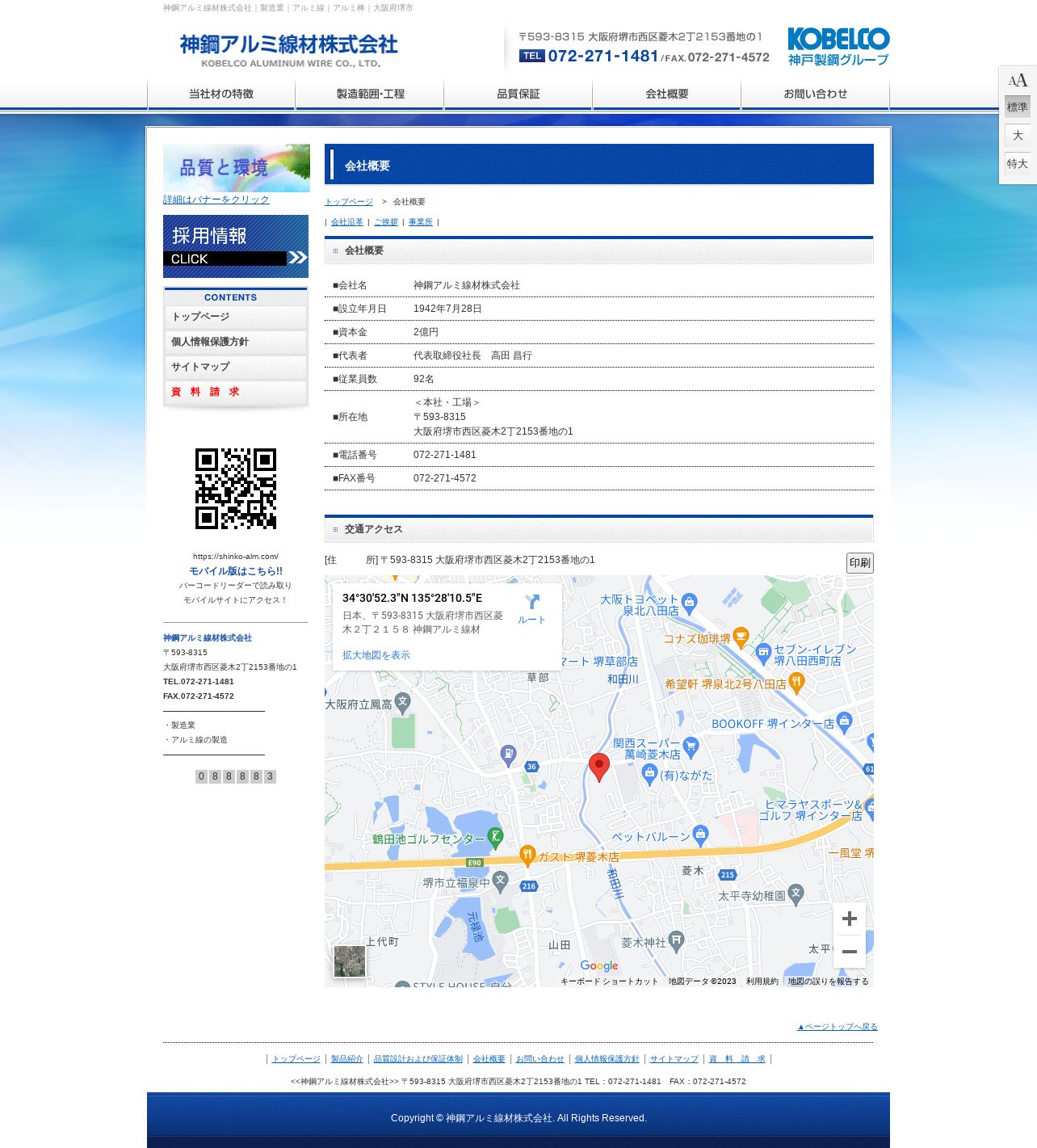Select セブン-イレブン 堺八田西町店 marker
The height and width of the screenshot is (1148, 1037).
coord(764,653)
